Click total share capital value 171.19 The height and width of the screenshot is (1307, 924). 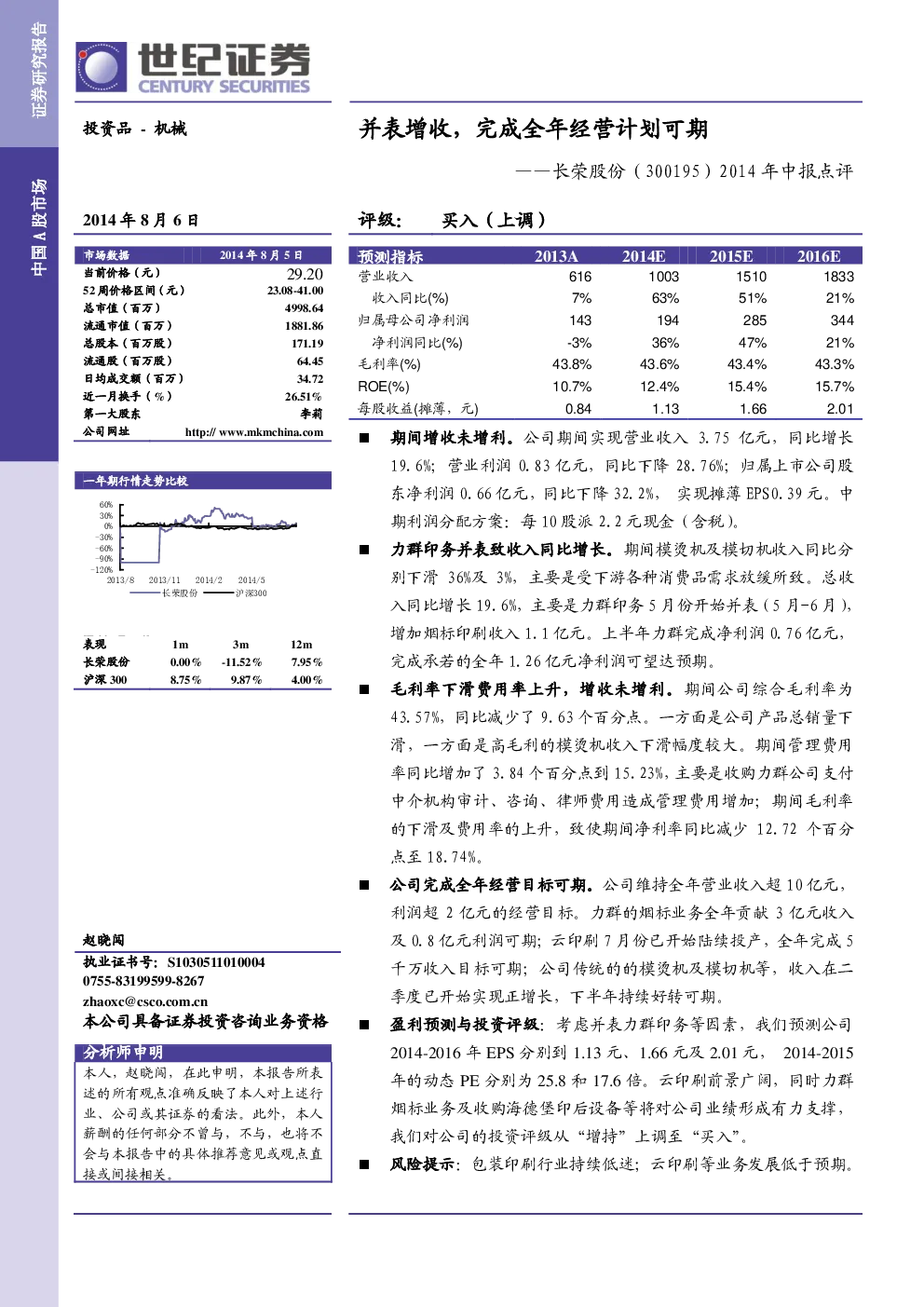tap(307, 344)
